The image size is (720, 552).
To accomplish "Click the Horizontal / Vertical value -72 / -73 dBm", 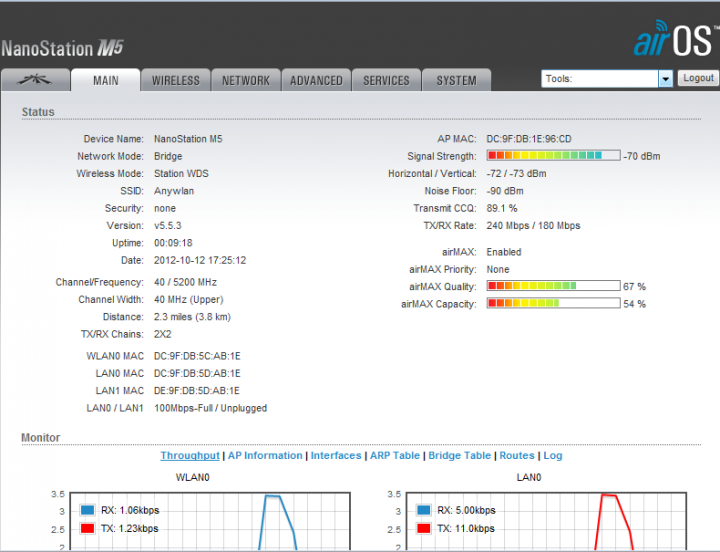I will (517, 174).
